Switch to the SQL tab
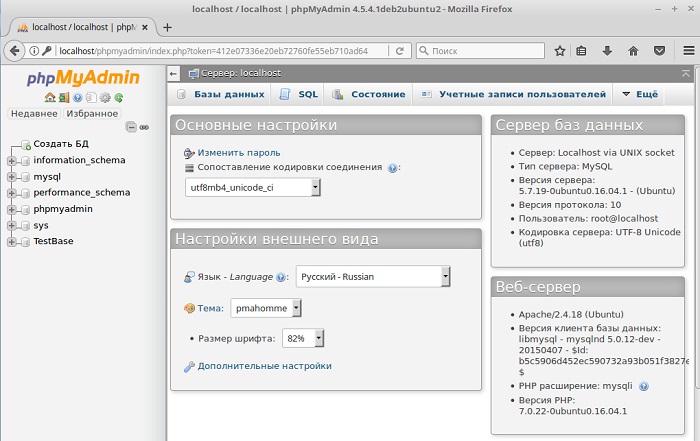Viewport: 700px width, 441px height. (299, 94)
